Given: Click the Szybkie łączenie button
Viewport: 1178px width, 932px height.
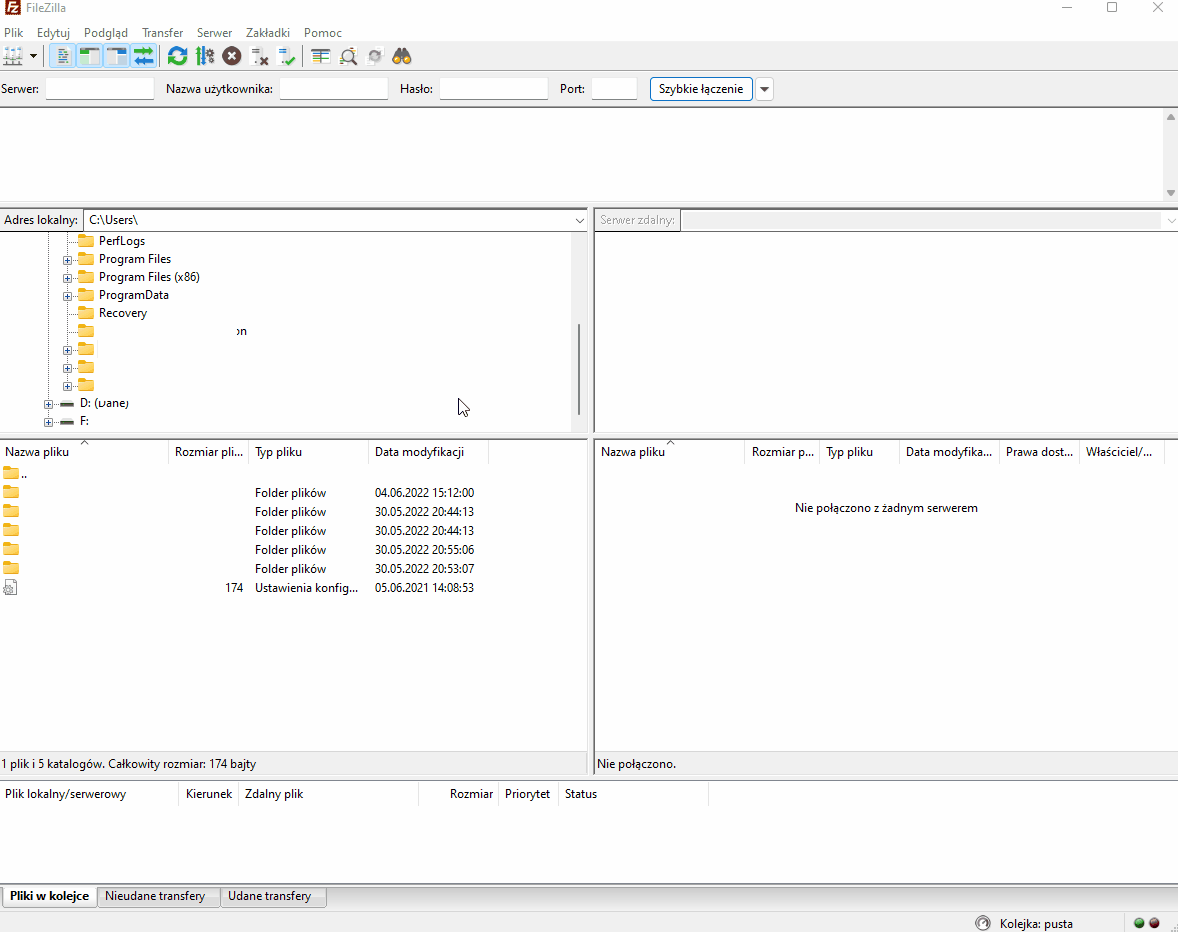Looking at the screenshot, I should click(x=701, y=89).
